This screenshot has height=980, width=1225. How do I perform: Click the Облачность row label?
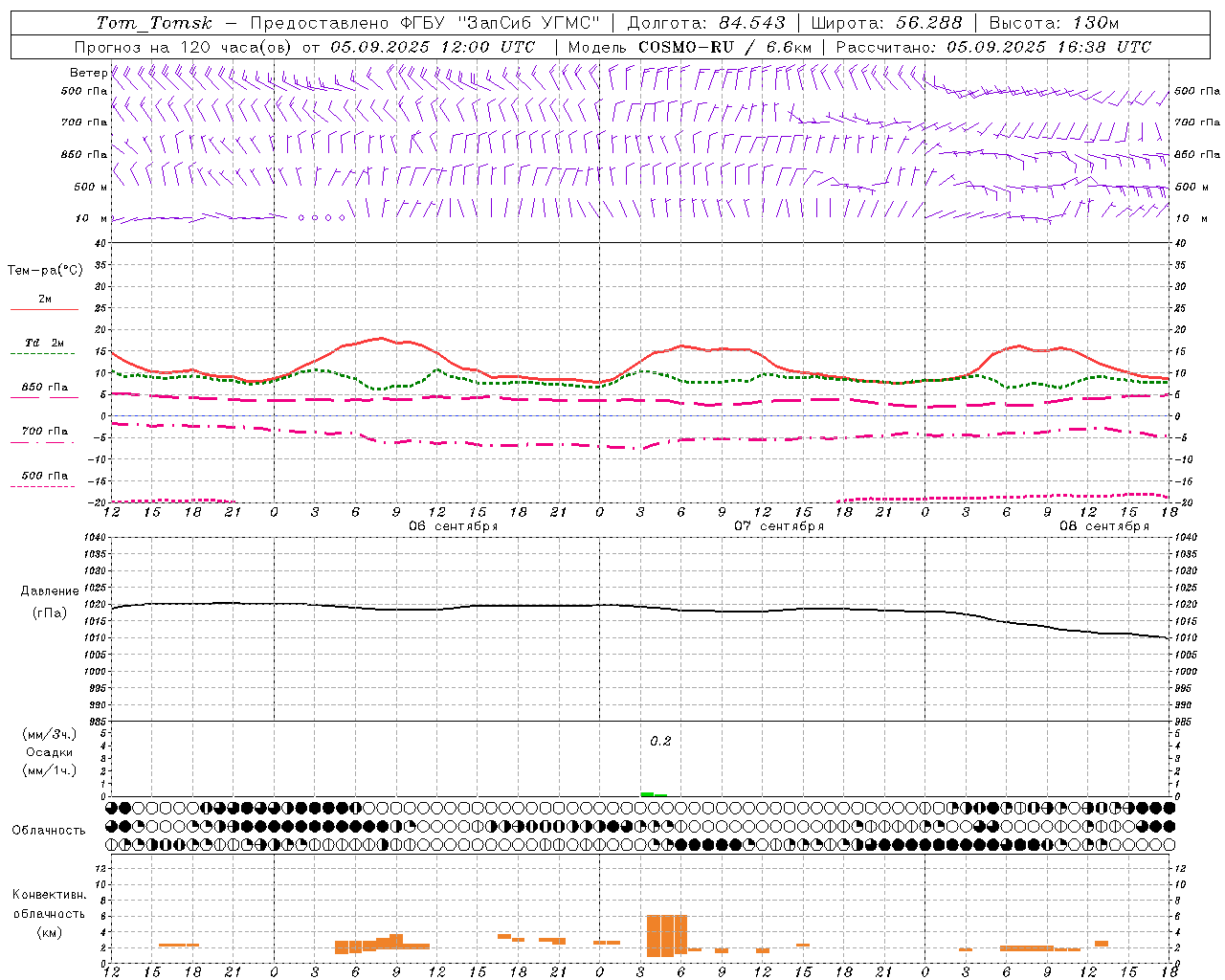click(x=49, y=830)
